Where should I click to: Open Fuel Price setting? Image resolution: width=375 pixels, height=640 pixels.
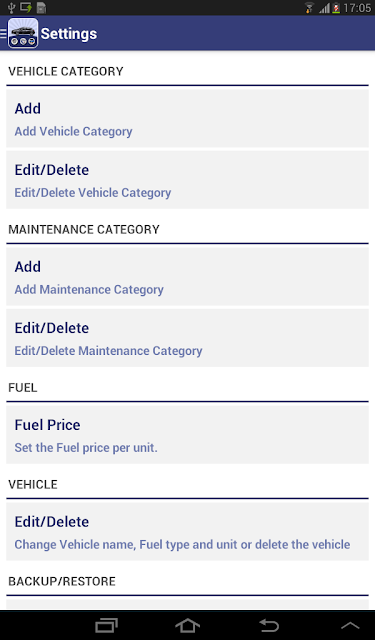pos(187,435)
